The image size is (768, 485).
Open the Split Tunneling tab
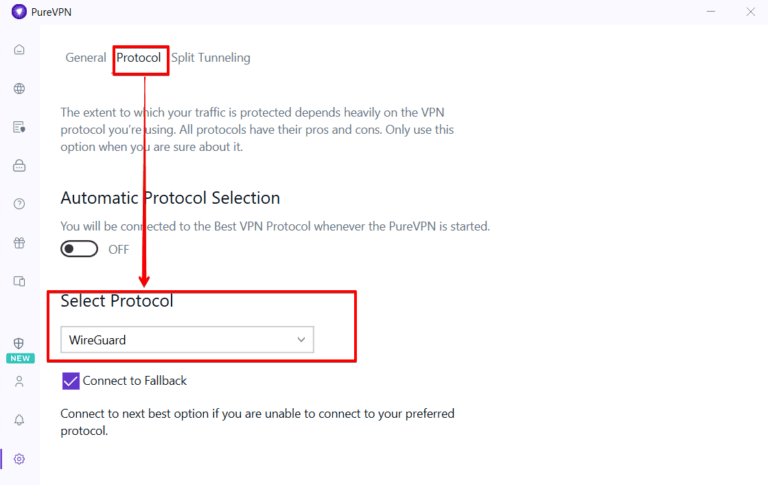coord(211,58)
